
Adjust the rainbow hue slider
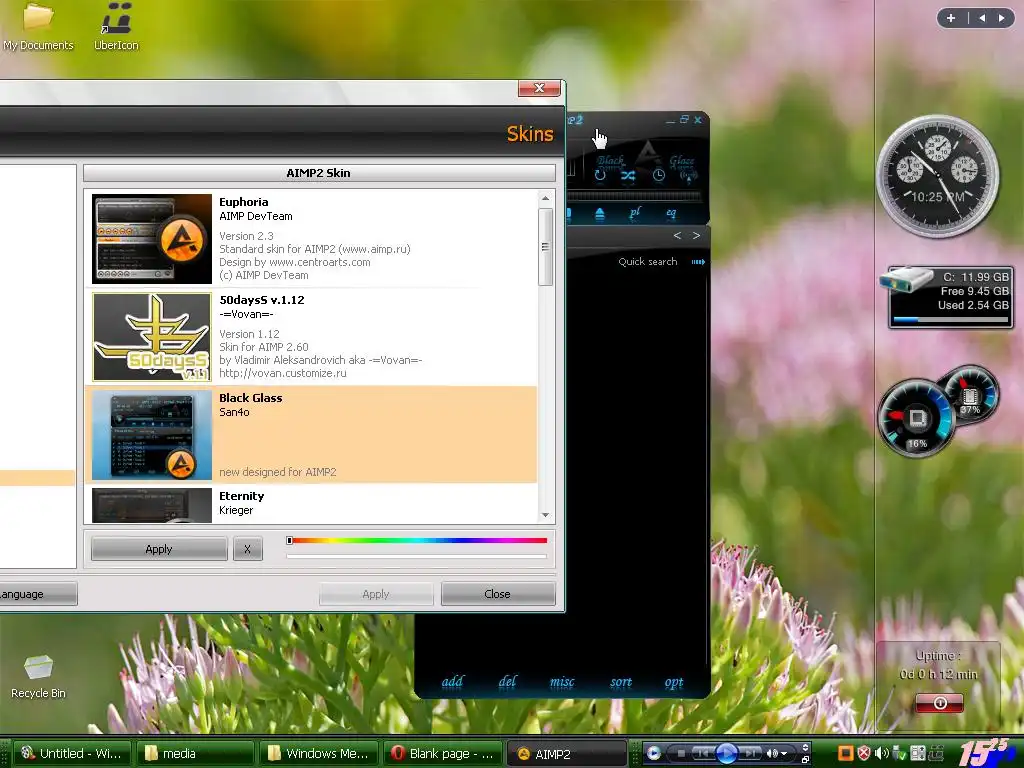click(x=417, y=540)
